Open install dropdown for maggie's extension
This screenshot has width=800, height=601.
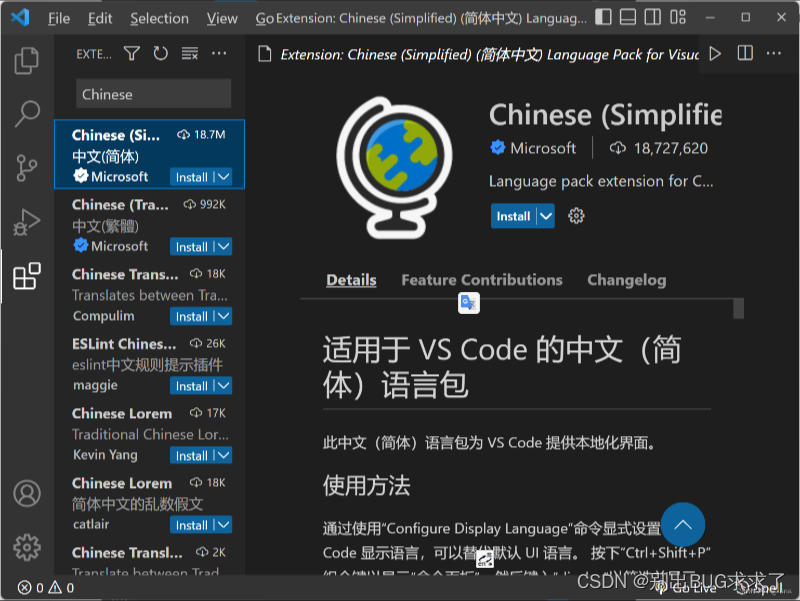coord(223,386)
